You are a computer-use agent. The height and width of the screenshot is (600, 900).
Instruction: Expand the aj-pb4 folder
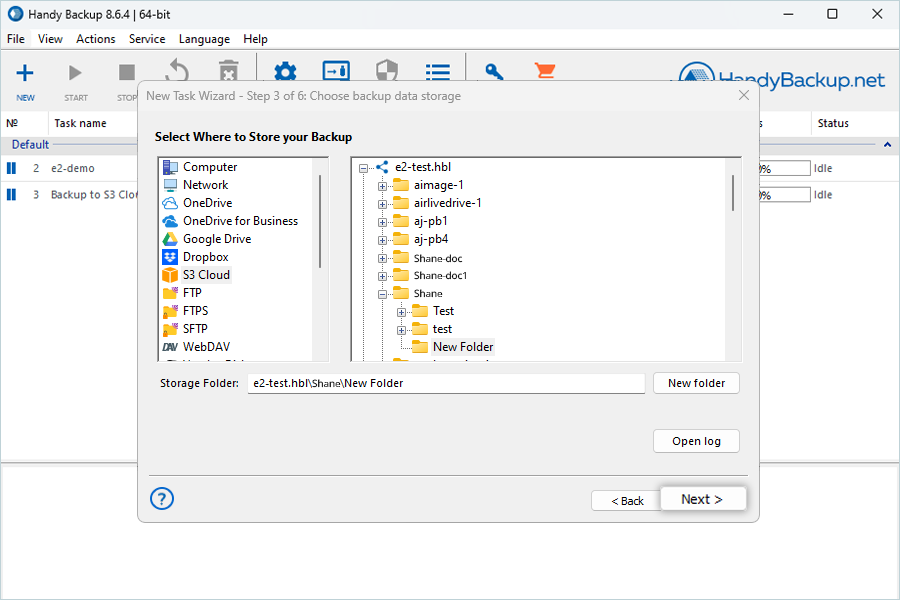coord(382,240)
